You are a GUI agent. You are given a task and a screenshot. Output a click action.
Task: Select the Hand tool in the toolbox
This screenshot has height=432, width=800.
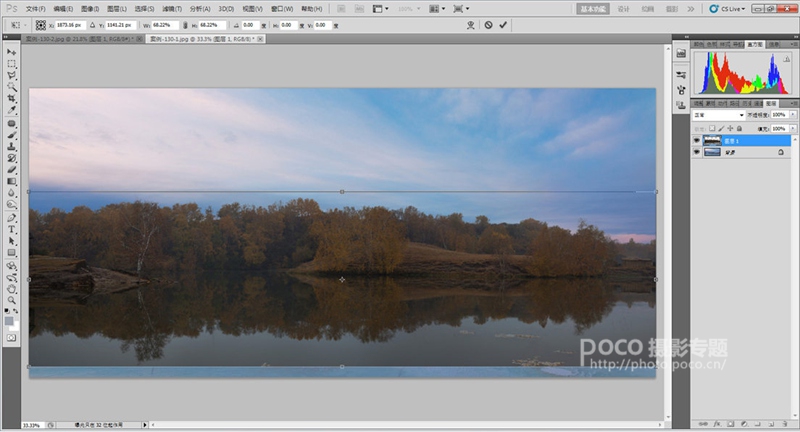pos(11,289)
